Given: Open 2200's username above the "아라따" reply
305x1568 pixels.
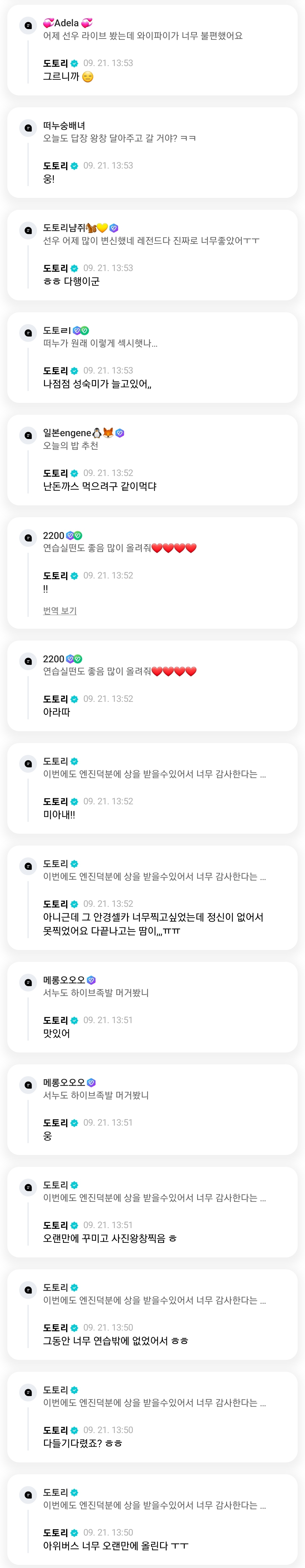Looking at the screenshot, I should tap(54, 659).
